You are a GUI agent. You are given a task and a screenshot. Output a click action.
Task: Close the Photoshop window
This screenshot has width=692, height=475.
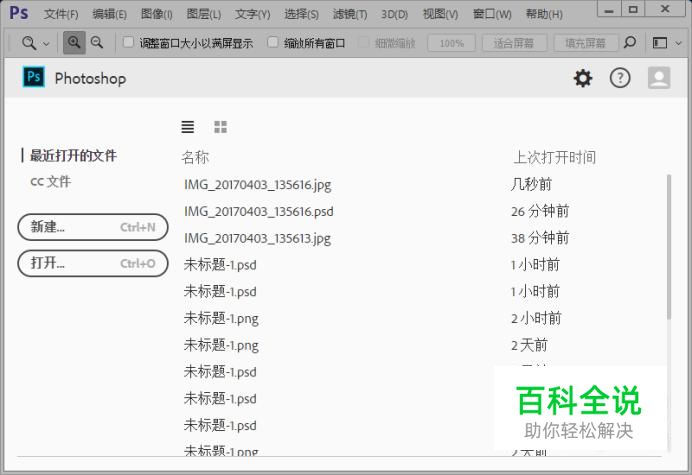pyautogui.click(x=665, y=9)
